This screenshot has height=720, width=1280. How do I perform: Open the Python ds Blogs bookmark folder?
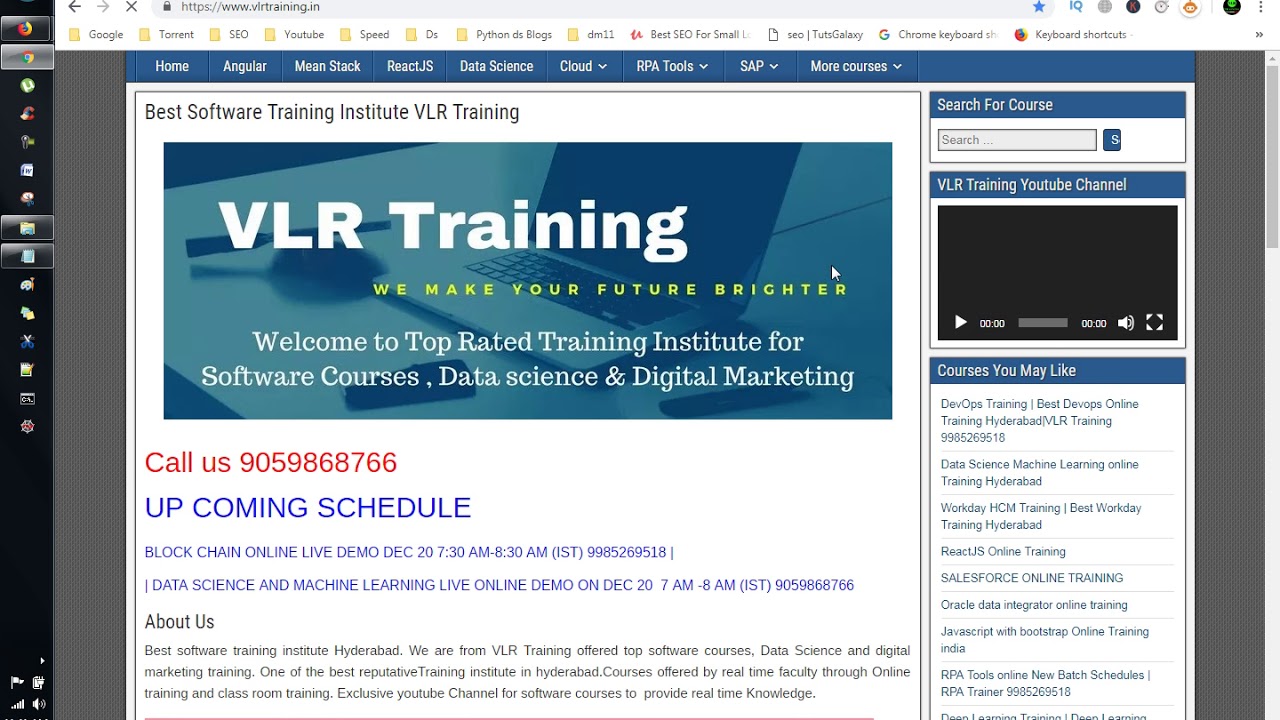pos(503,34)
